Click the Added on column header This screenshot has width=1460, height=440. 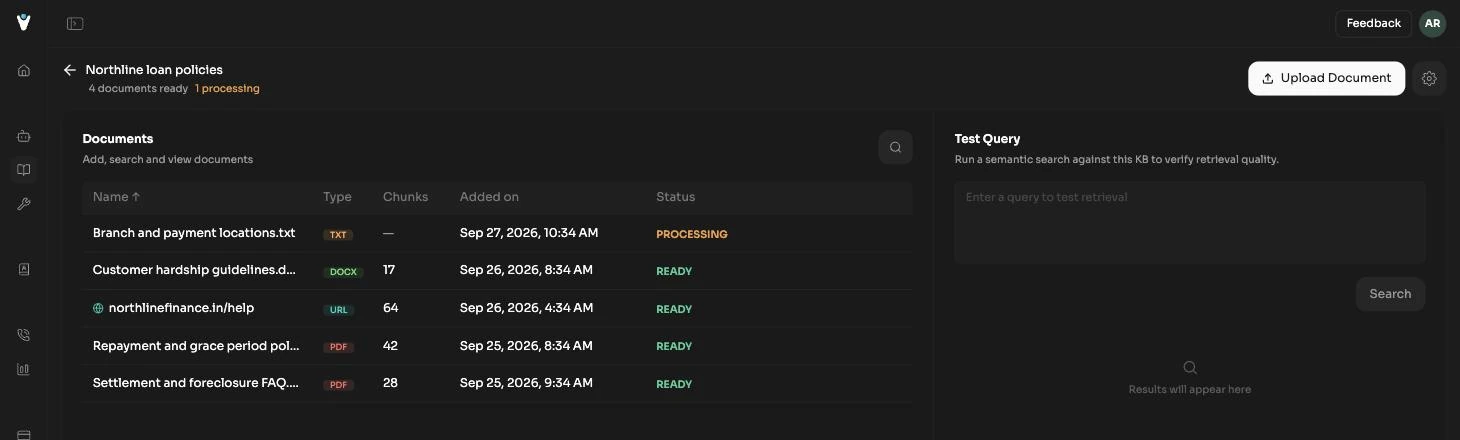click(489, 197)
